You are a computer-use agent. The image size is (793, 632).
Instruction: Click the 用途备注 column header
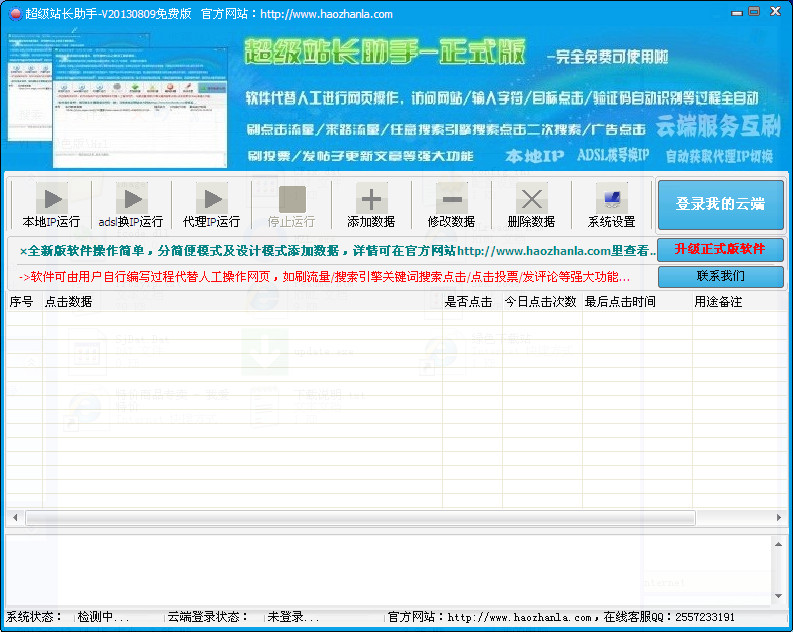pos(739,302)
